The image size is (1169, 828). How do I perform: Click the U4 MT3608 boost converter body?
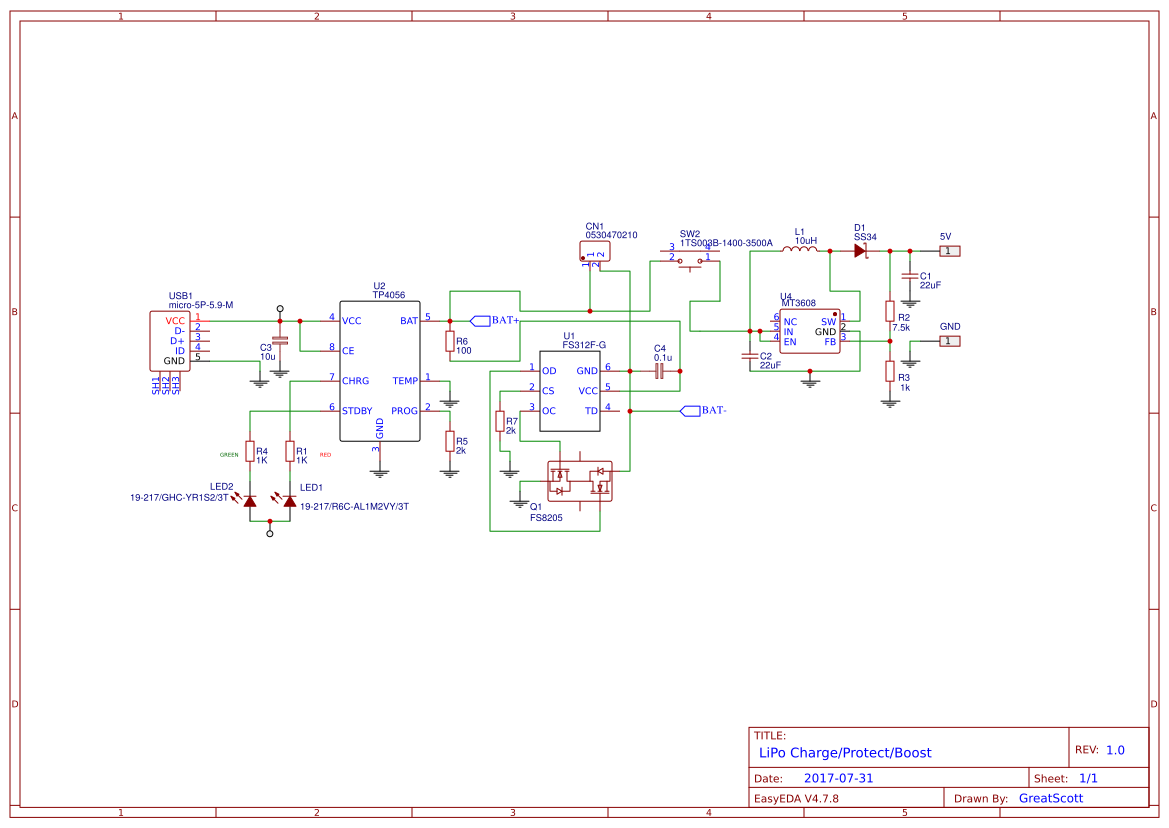tap(810, 331)
